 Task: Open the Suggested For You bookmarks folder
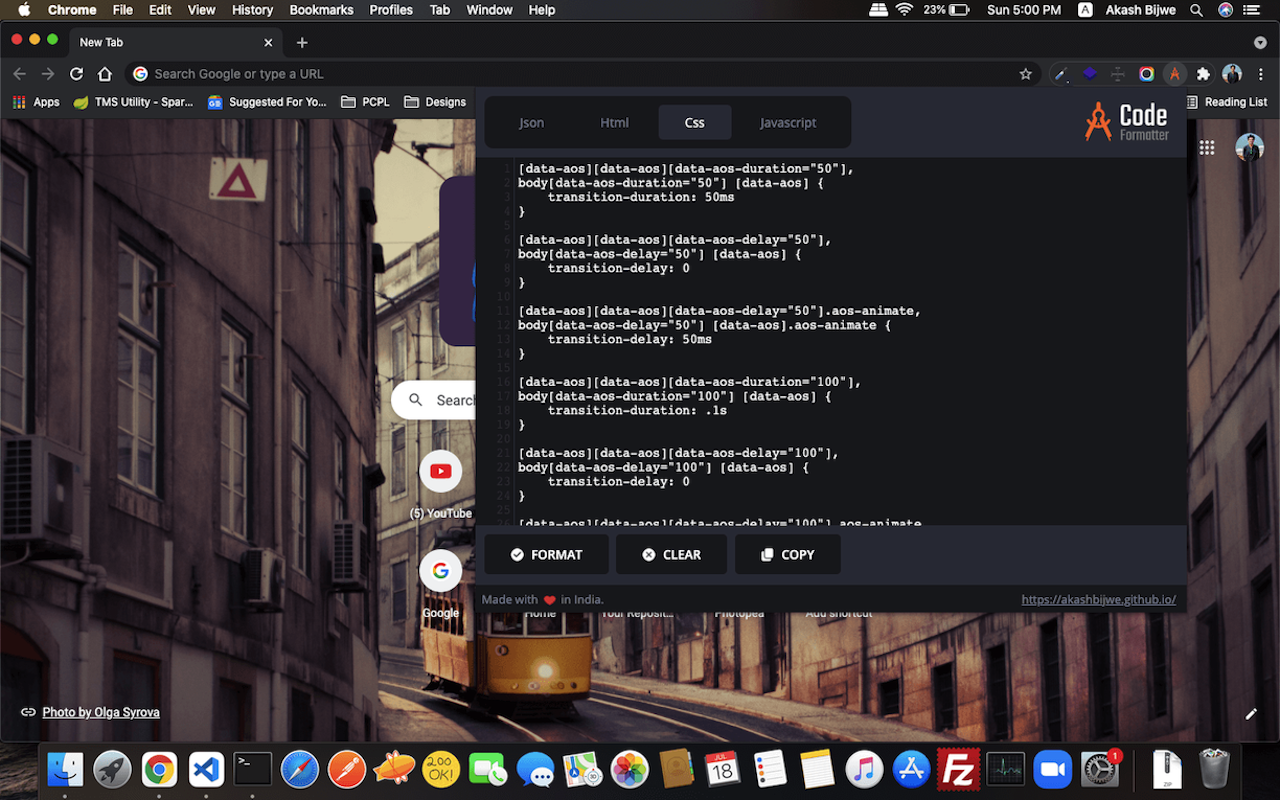click(267, 101)
